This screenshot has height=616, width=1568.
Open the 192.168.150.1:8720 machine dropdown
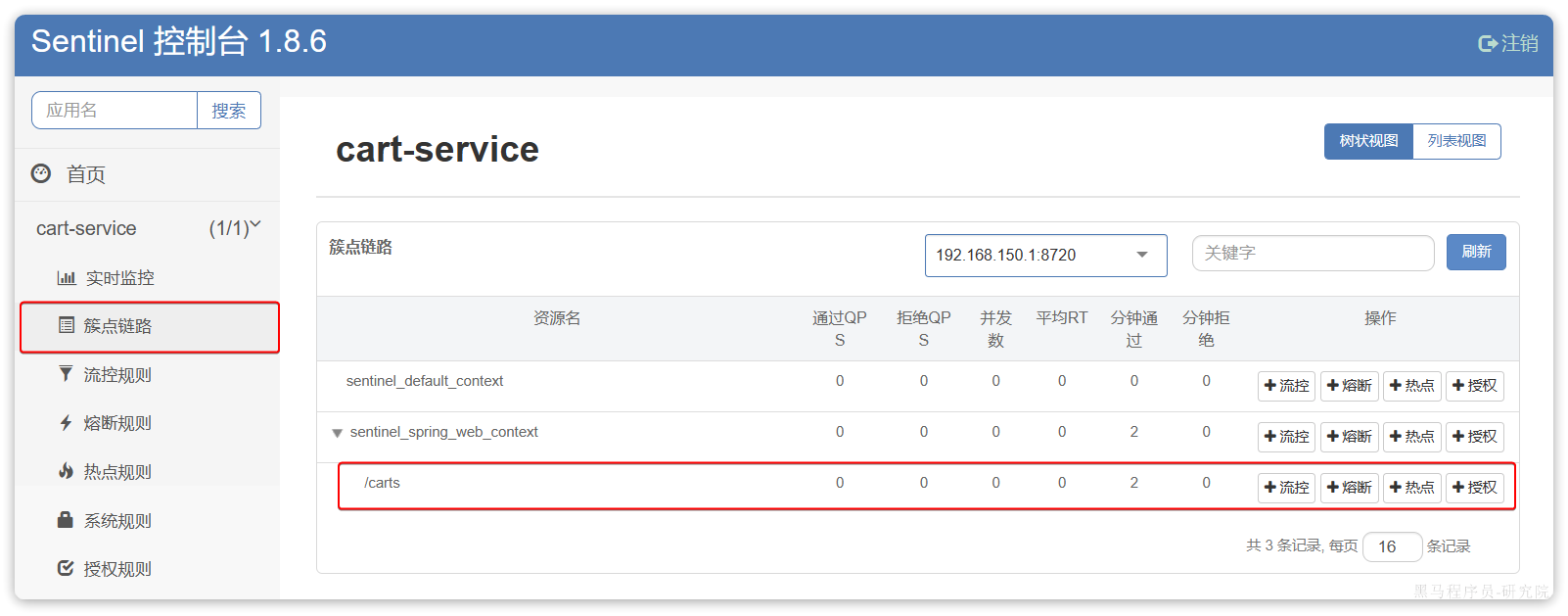tap(1045, 255)
